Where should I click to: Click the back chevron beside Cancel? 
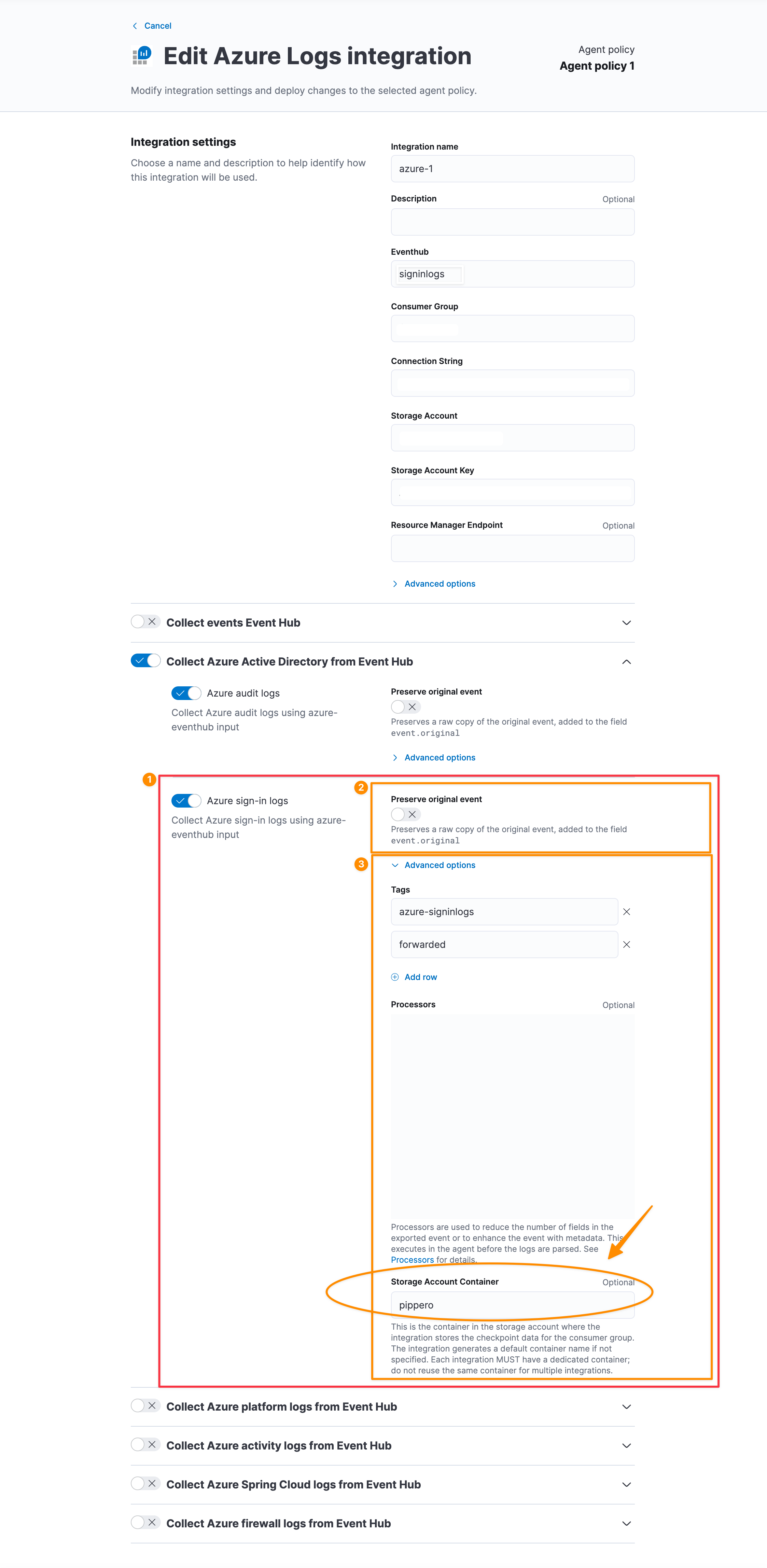[135, 26]
